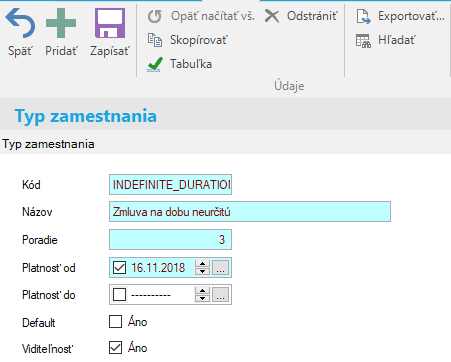Click the Odstrániť delete X icon

pyautogui.click(x=272, y=16)
